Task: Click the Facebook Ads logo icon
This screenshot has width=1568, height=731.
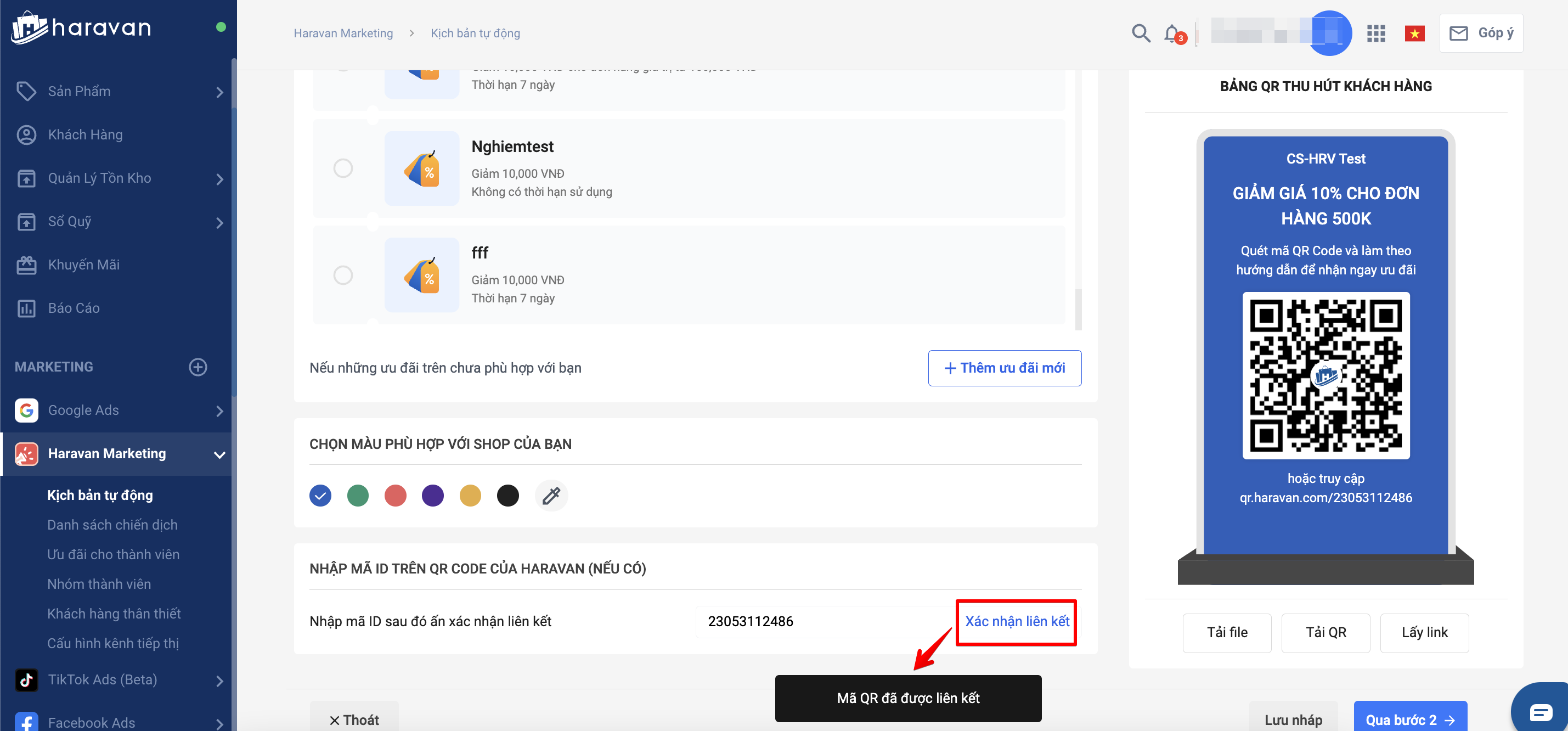Action: [x=26, y=722]
